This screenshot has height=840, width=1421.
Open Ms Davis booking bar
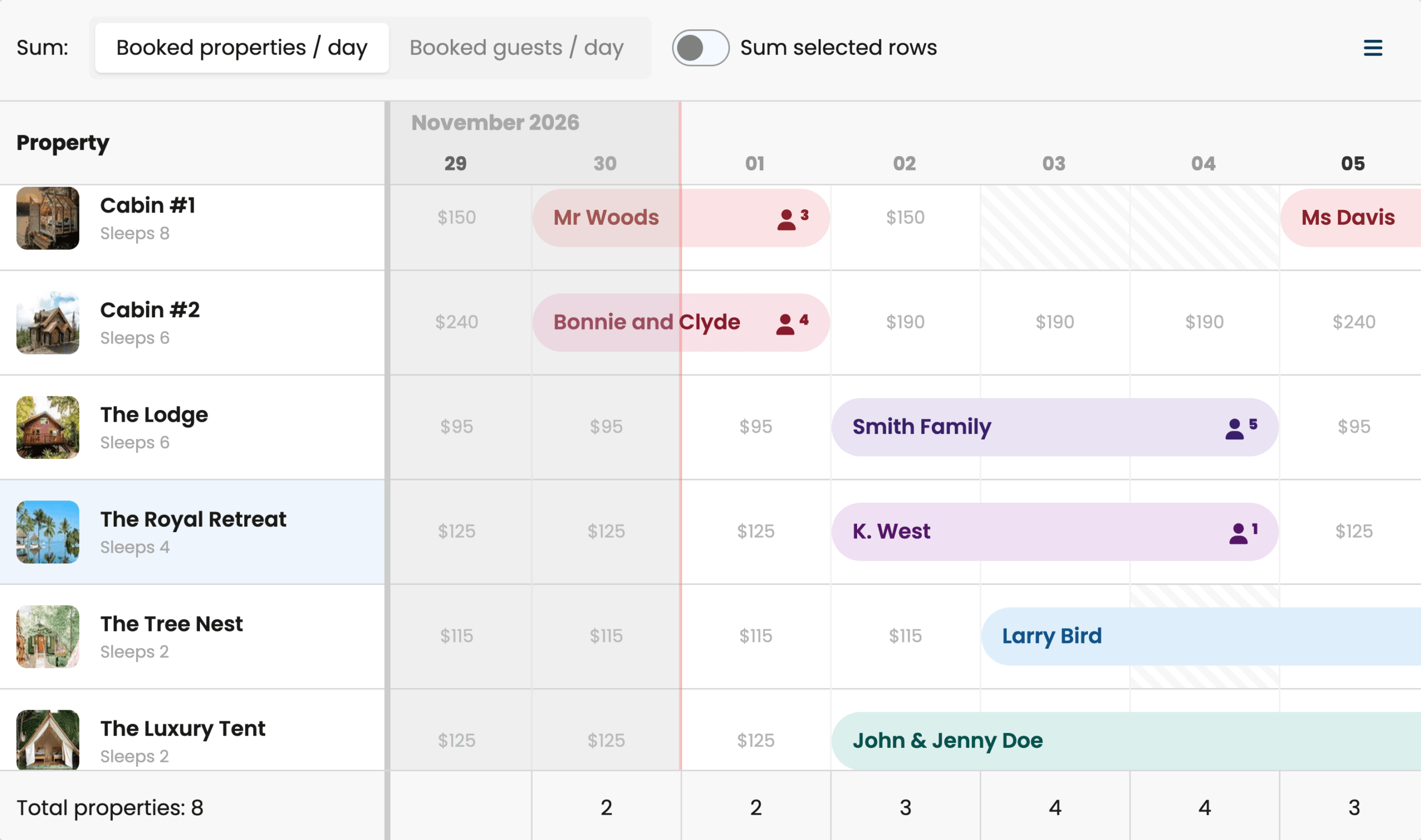[1348, 218]
